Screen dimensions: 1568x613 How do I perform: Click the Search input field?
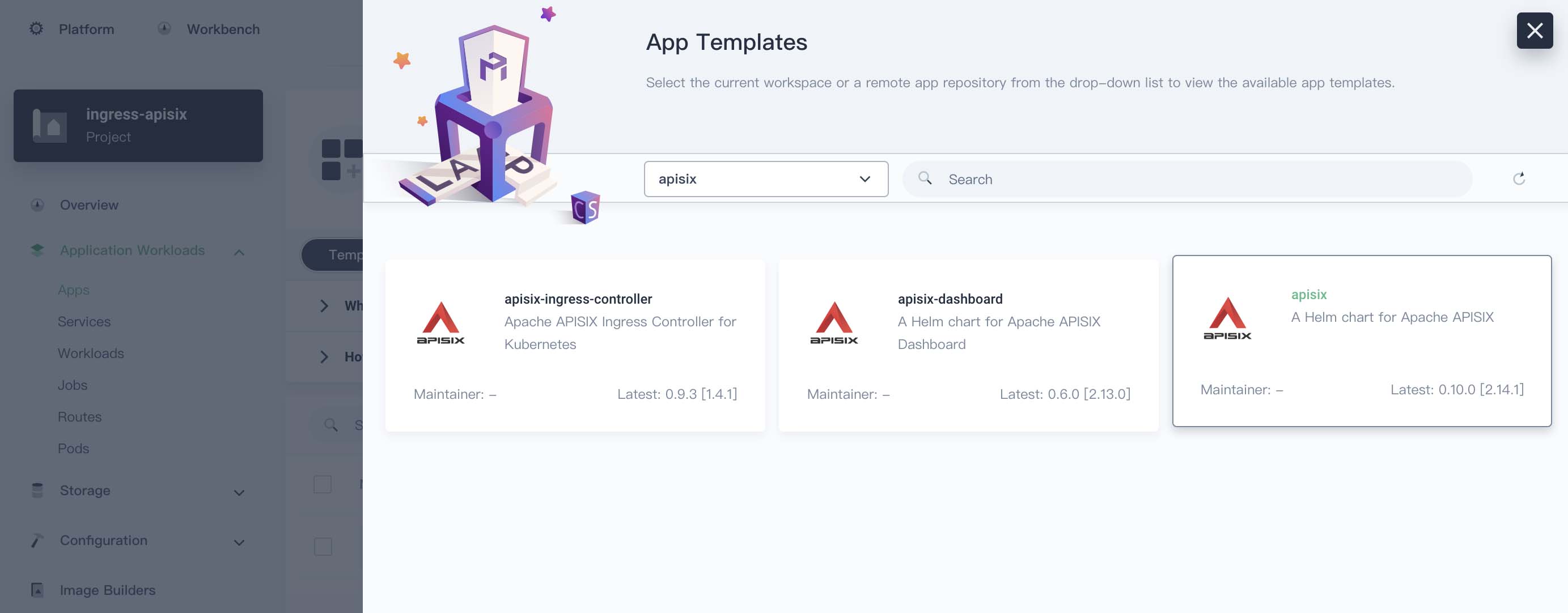pos(1187,179)
